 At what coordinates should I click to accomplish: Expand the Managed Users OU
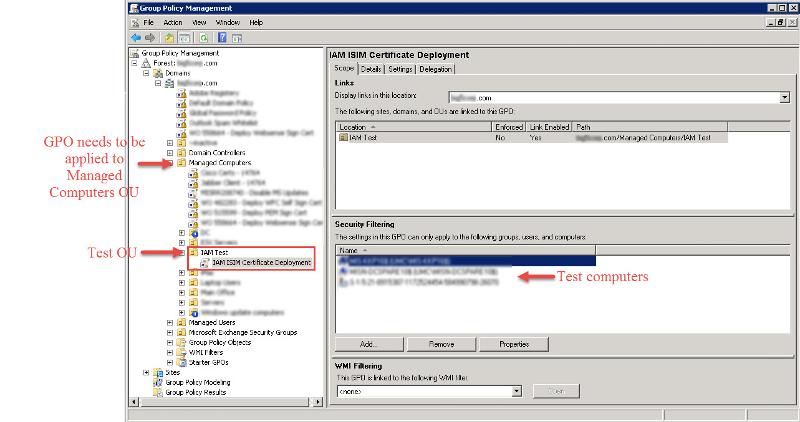click(170, 322)
